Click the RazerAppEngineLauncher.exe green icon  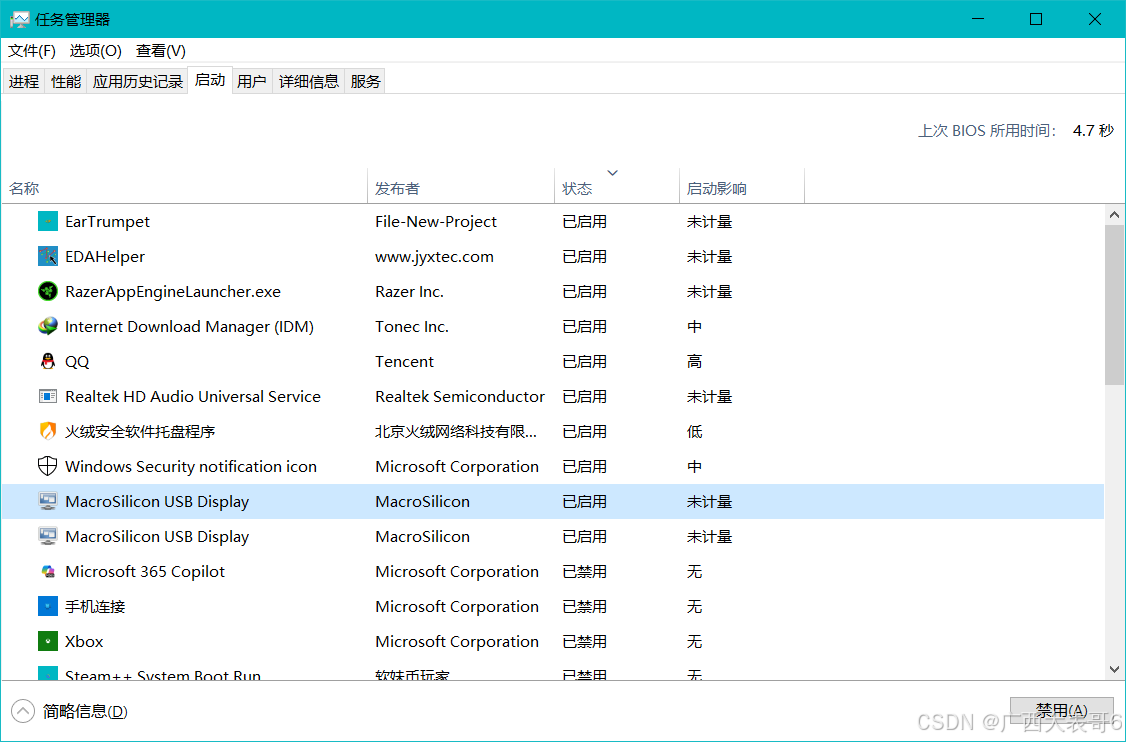[47, 292]
